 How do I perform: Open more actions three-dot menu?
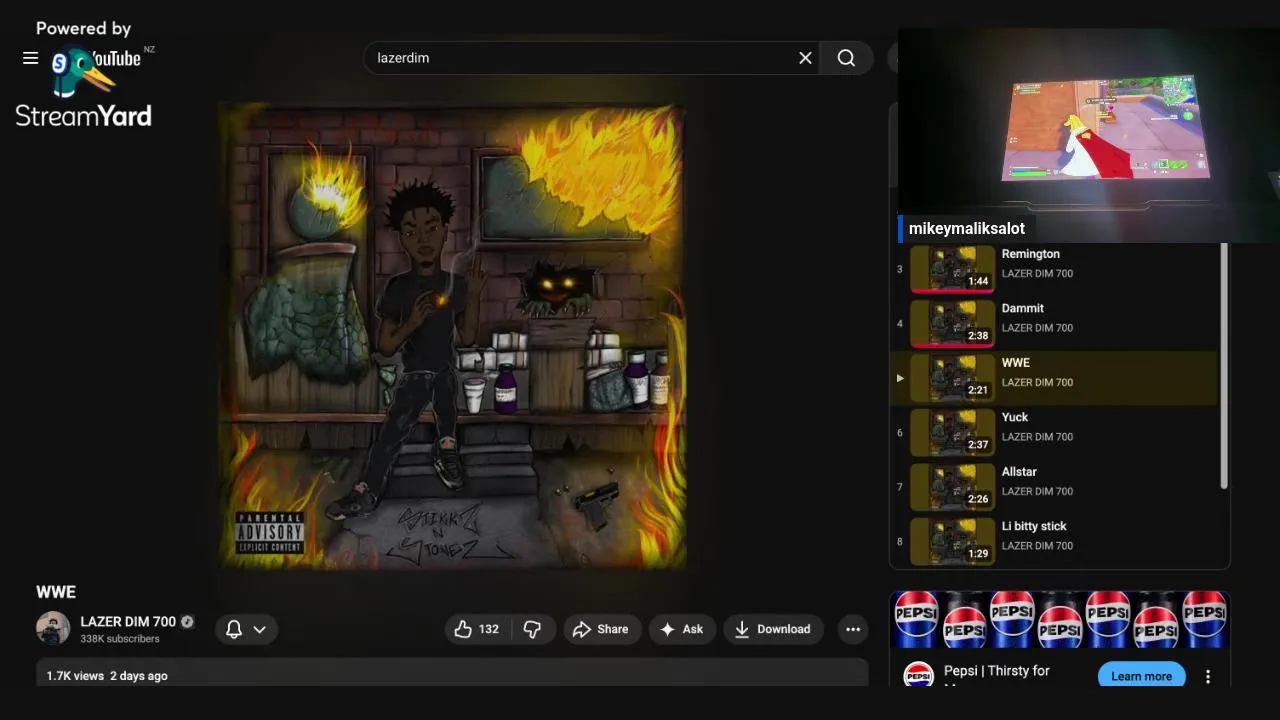point(852,629)
